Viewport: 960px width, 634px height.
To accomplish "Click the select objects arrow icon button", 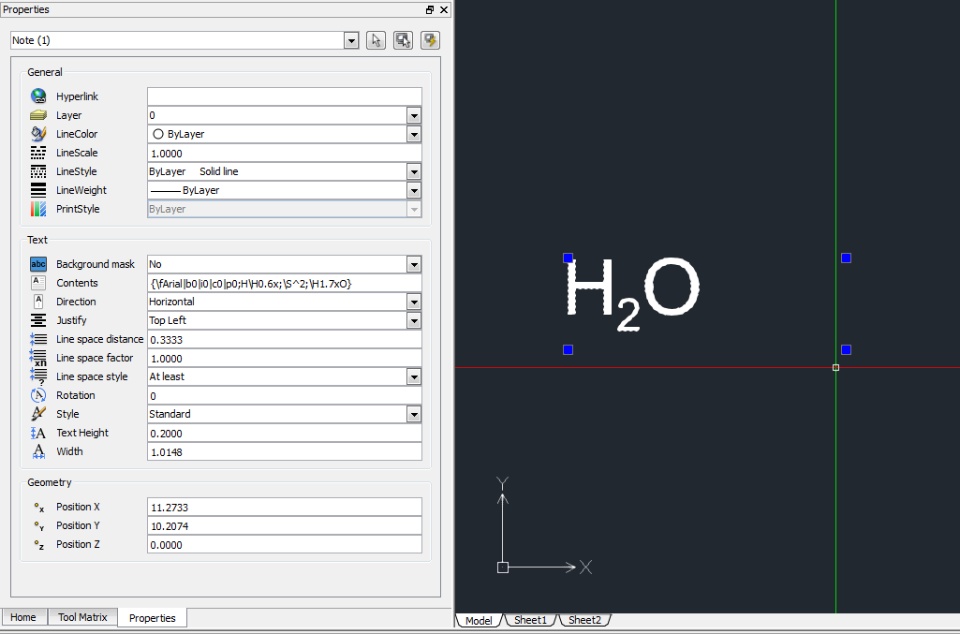I will 376,40.
